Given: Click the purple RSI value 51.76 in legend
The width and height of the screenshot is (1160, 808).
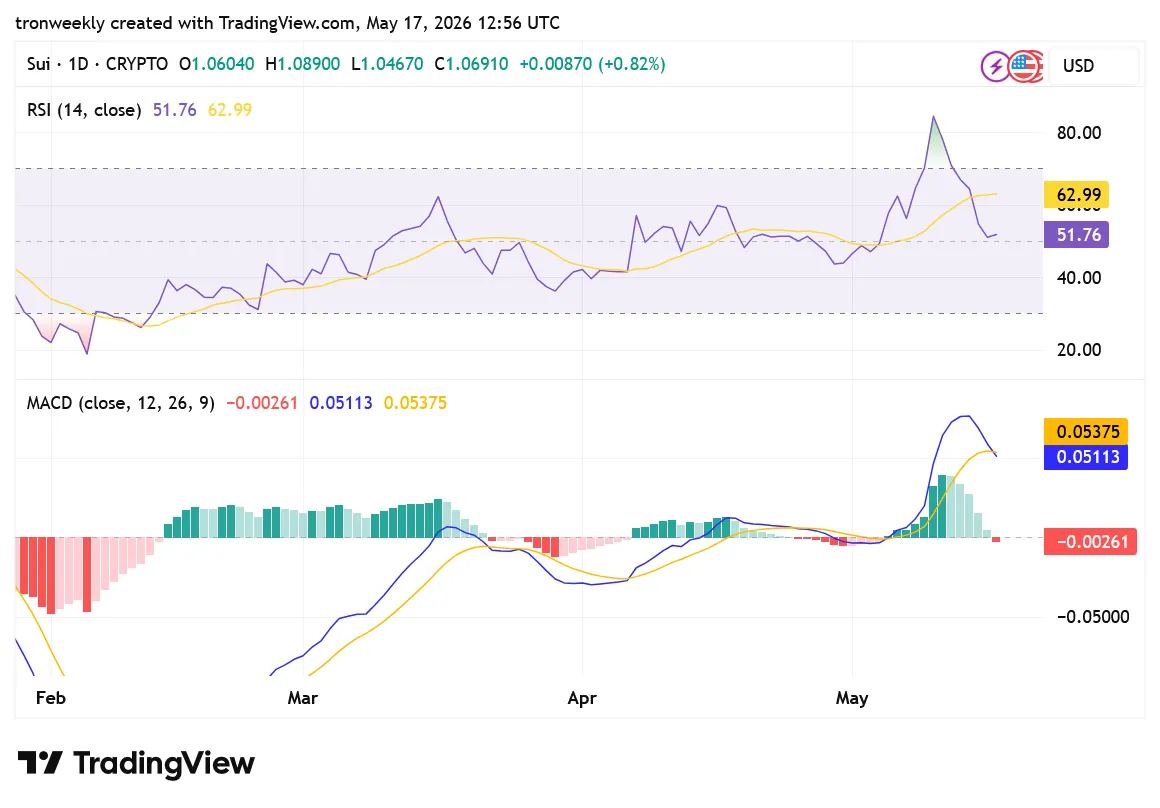Looking at the screenshot, I should (175, 110).
